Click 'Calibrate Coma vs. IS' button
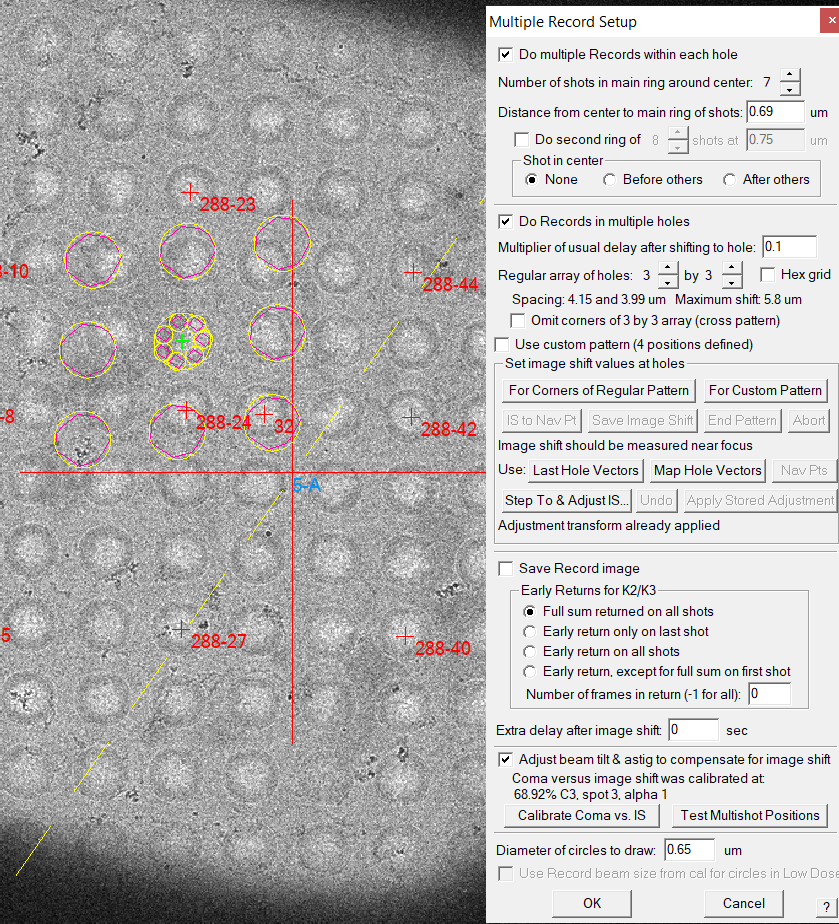839x924 pixels. 581,816
